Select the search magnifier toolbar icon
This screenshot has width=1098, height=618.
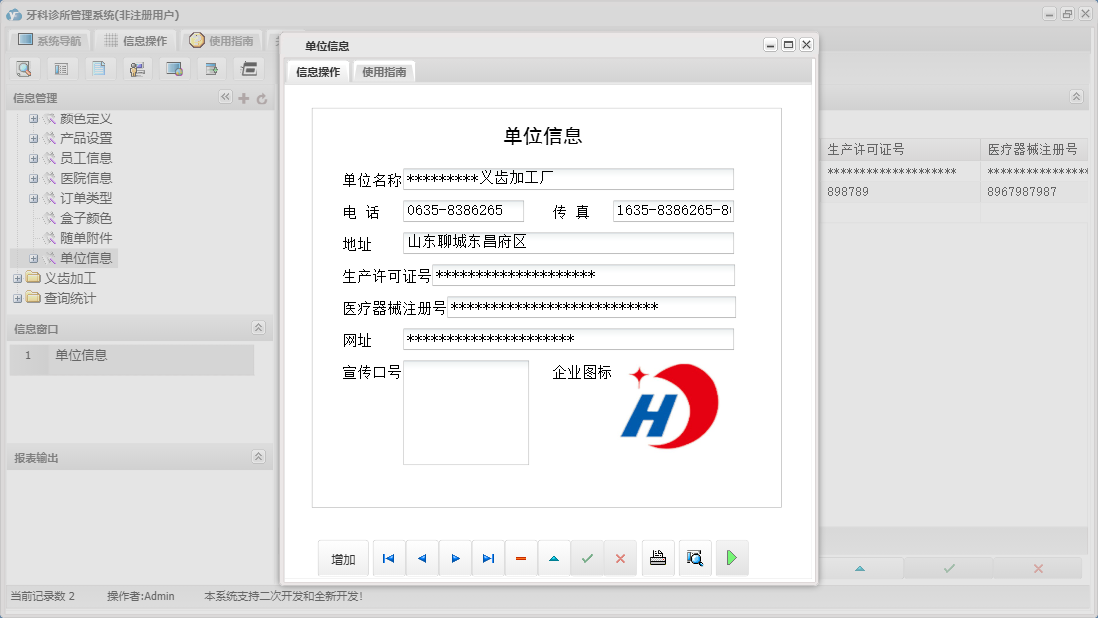click(24, 68)
